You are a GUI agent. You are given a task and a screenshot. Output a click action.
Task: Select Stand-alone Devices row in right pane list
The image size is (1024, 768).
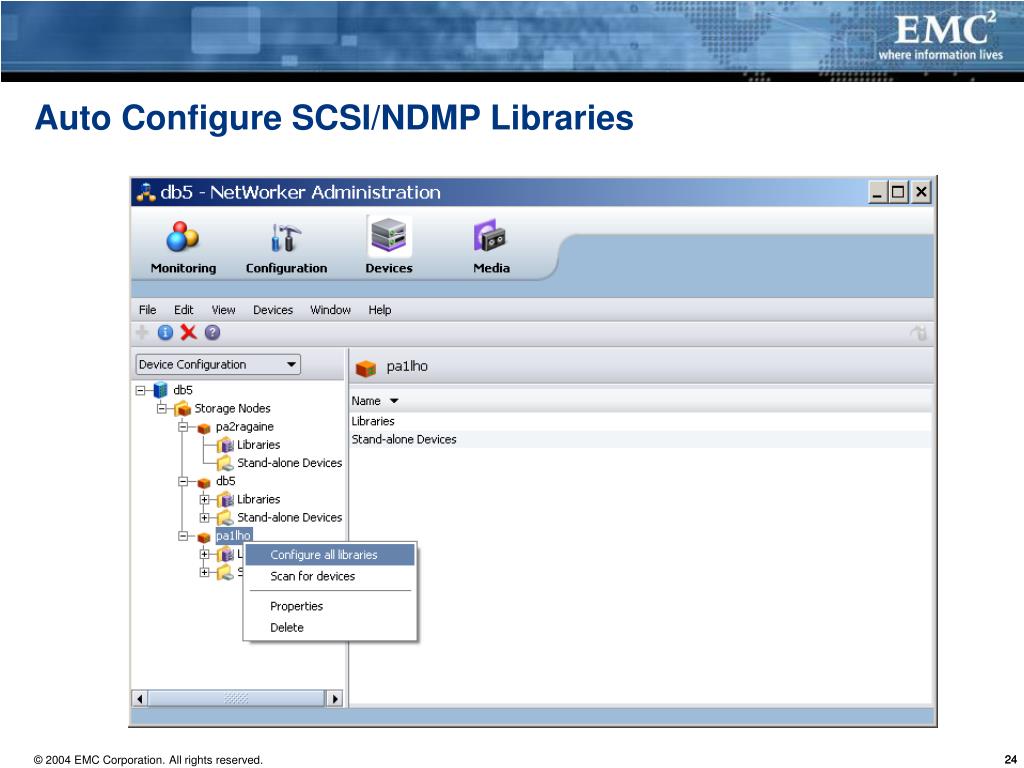(641, 440)
